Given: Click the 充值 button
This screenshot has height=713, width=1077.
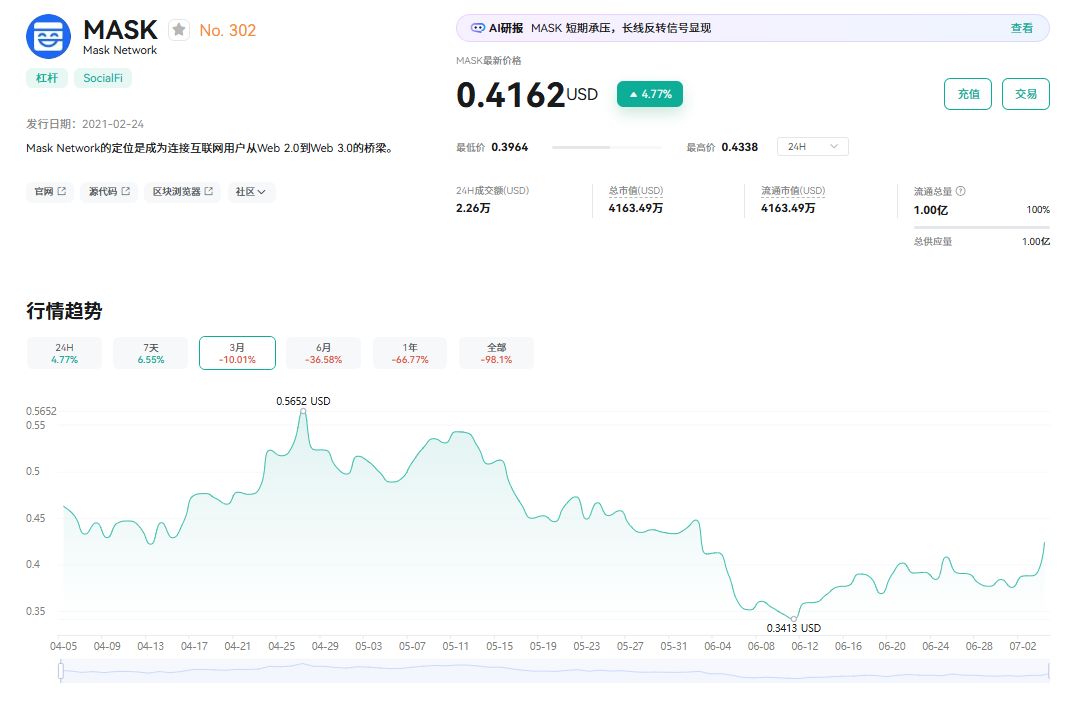Looking at the screenshot, I should (x=968, y=94).
